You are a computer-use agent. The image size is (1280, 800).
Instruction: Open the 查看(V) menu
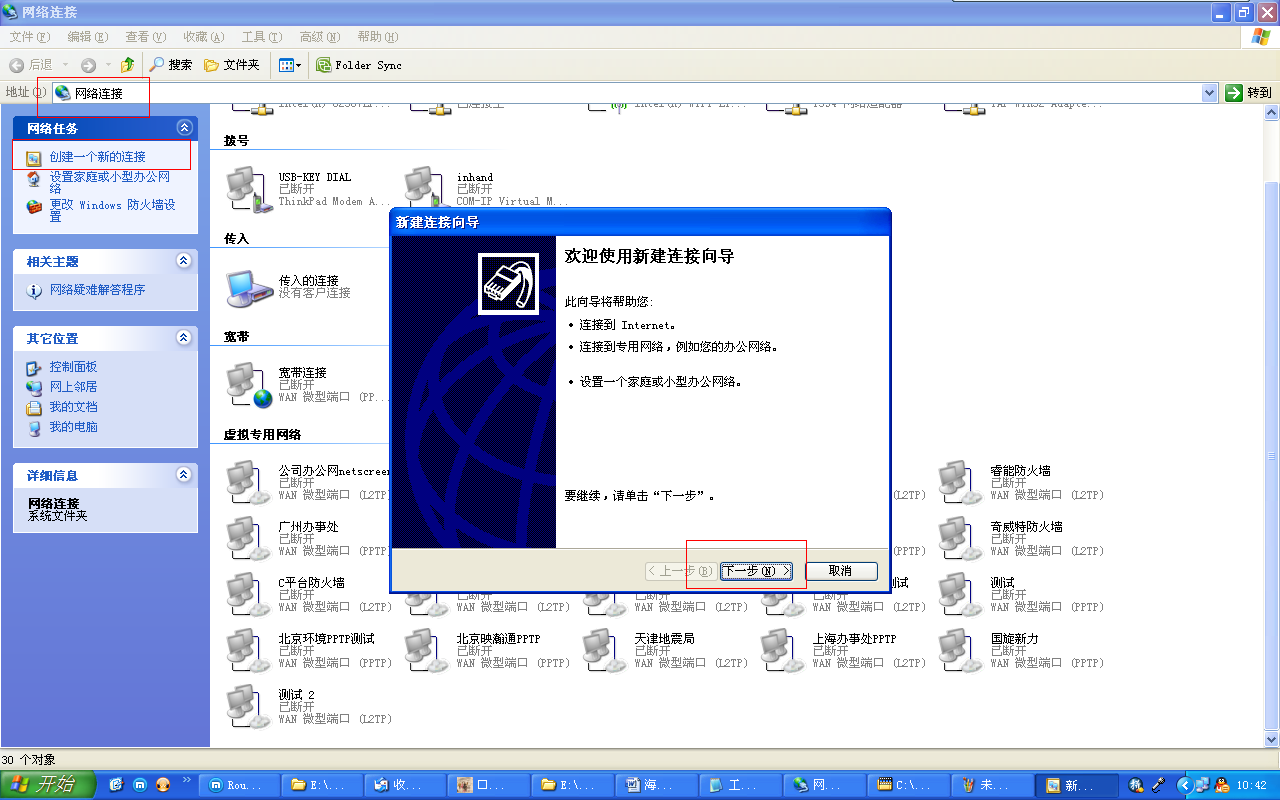pos(144,36)
